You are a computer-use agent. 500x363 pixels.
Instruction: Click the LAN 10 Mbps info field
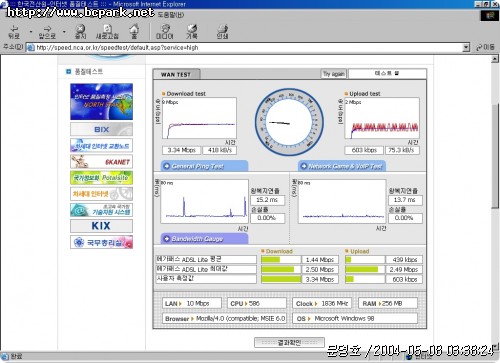(192, 304)
